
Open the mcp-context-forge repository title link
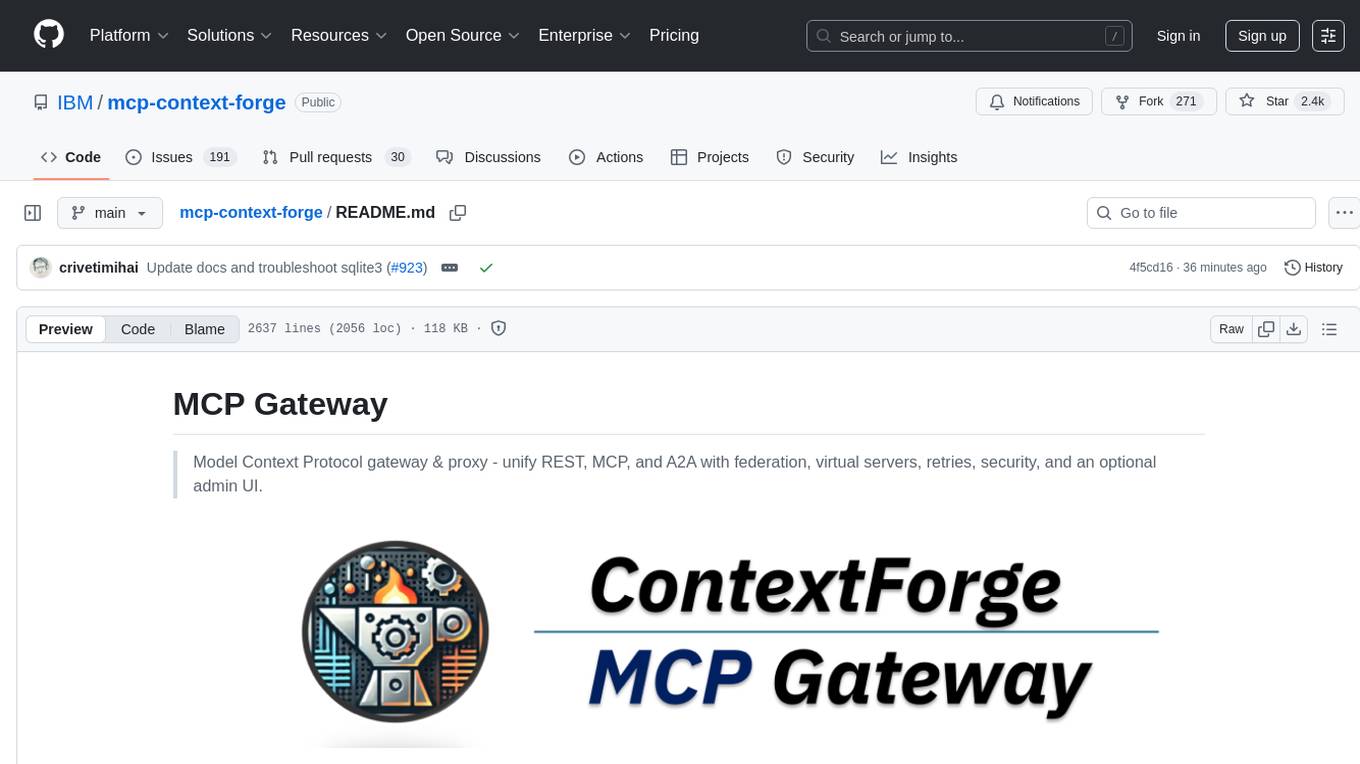pyautogui.click(x=196, y=102)
